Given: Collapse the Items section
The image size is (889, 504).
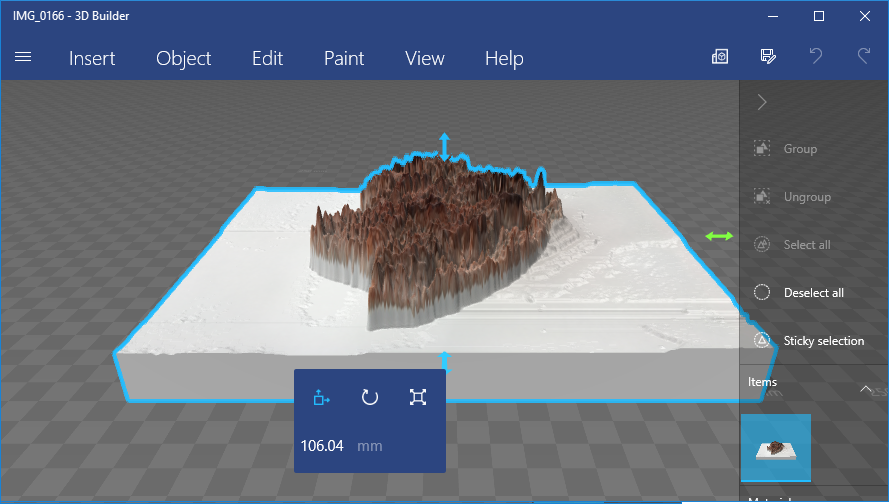Looking at the screenshot, I should point(866,388).
